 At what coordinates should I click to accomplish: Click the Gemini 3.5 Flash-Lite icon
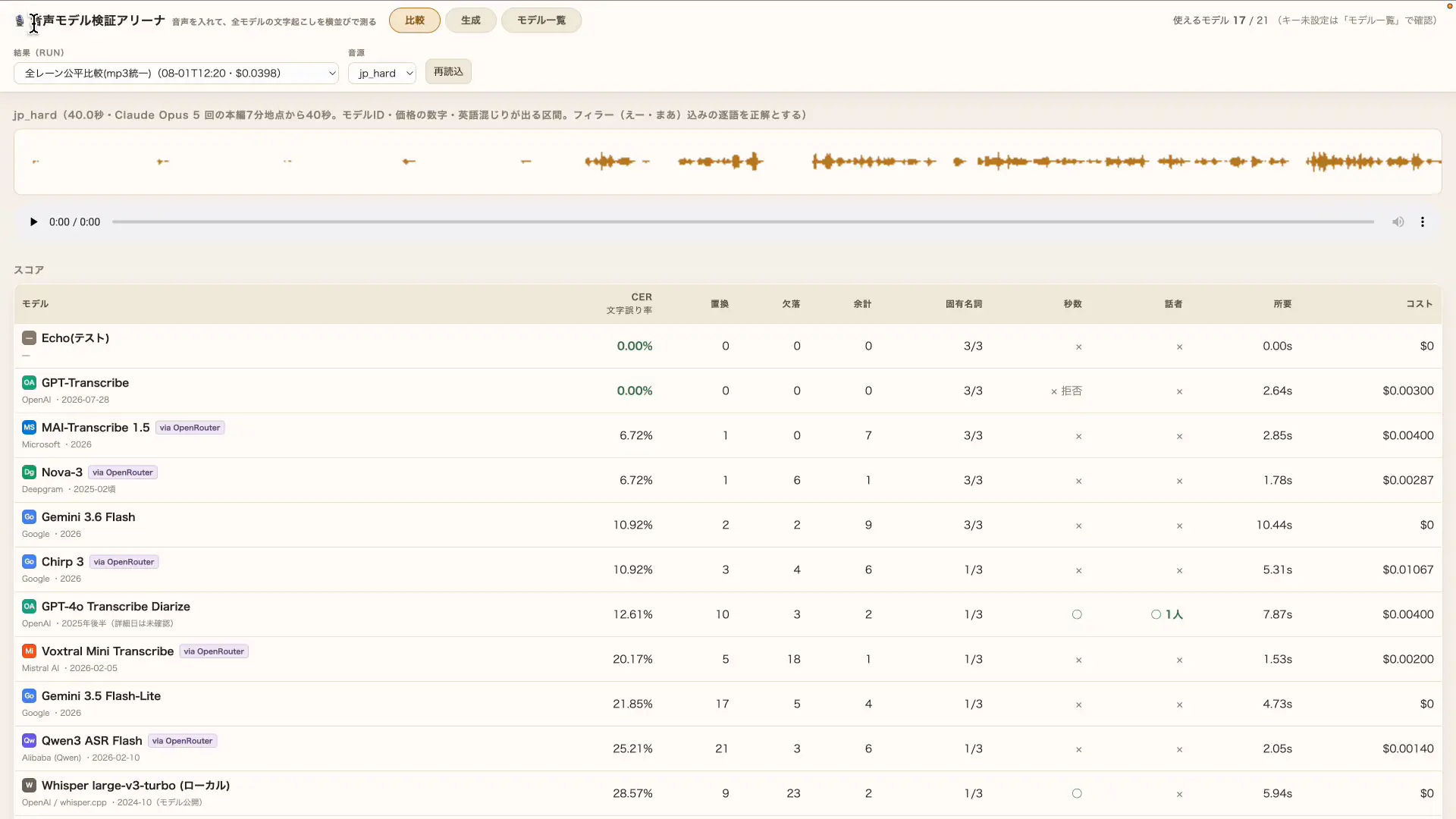tap(29, 696)
